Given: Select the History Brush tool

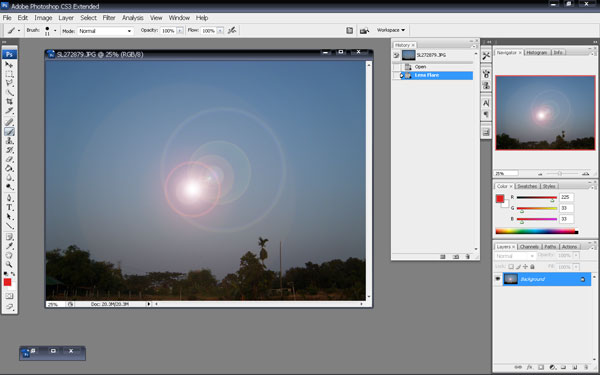Looking at the screenshot, I should [9, 150].
